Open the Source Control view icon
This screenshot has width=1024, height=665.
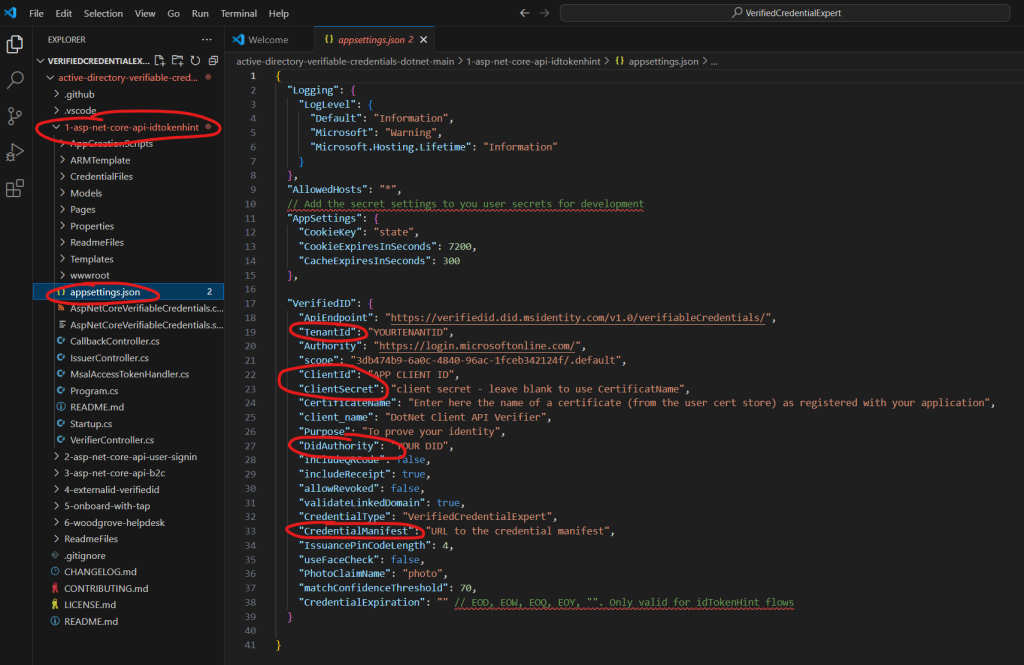tap(14, 116)
